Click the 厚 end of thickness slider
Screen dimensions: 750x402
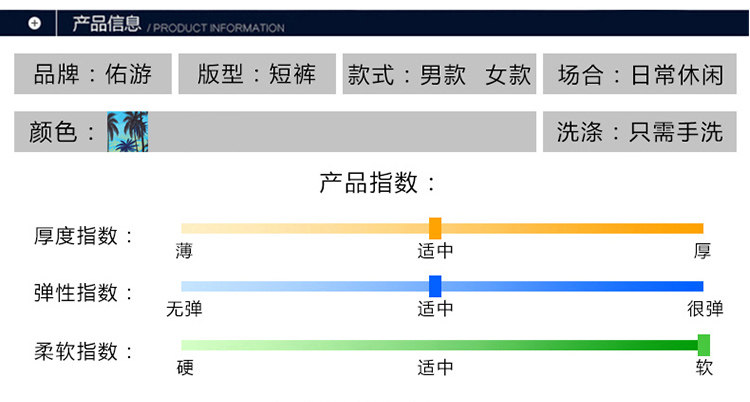(x=703, y=252)
